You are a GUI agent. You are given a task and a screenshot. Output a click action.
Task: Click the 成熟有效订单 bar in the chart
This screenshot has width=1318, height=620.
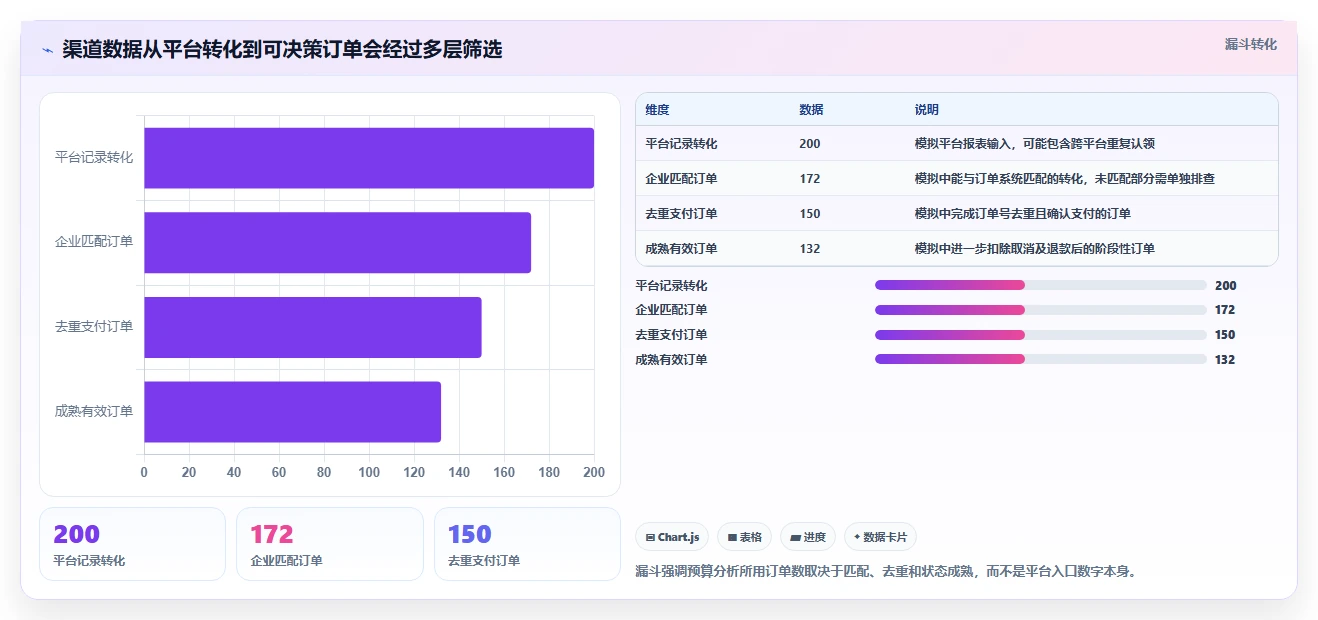point(292,411)
